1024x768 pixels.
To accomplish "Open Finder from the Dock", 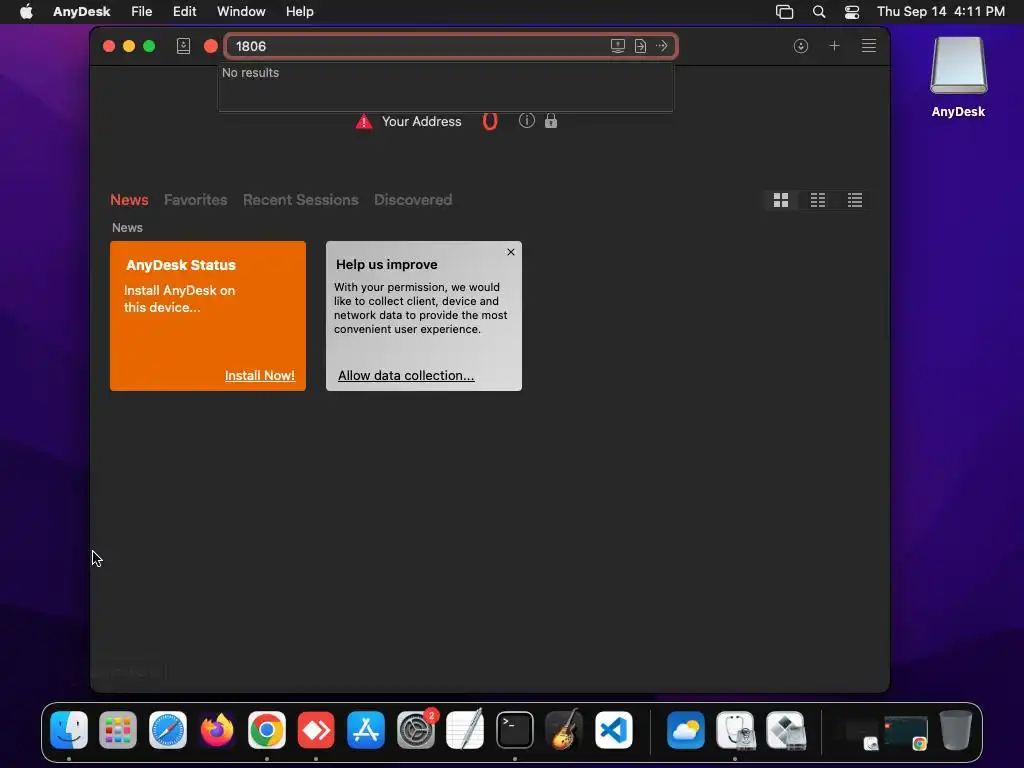I will tap(69, 729).
